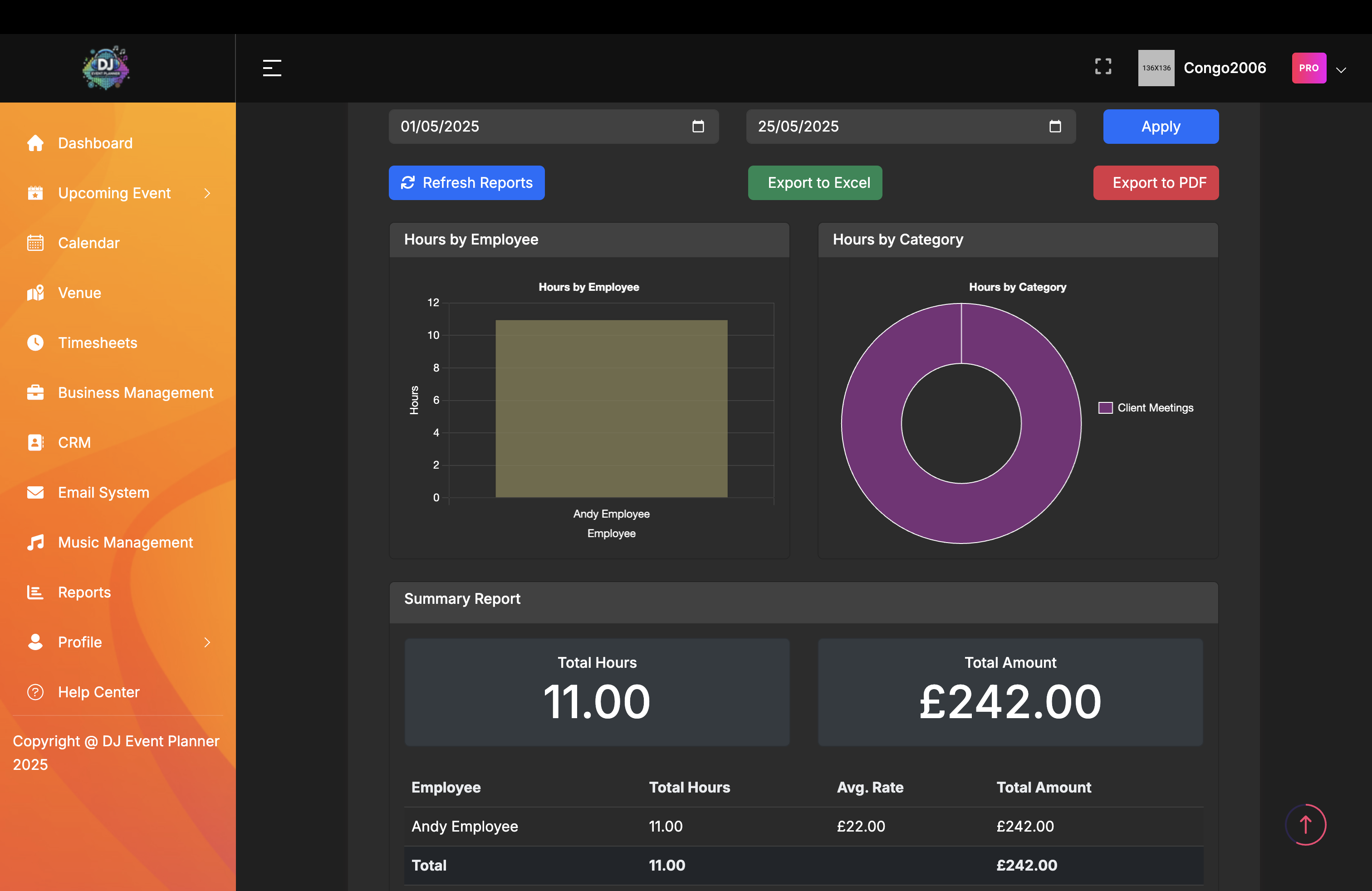Click the Total row label
Screen dimensions: 1372x891
coord(429,865)
